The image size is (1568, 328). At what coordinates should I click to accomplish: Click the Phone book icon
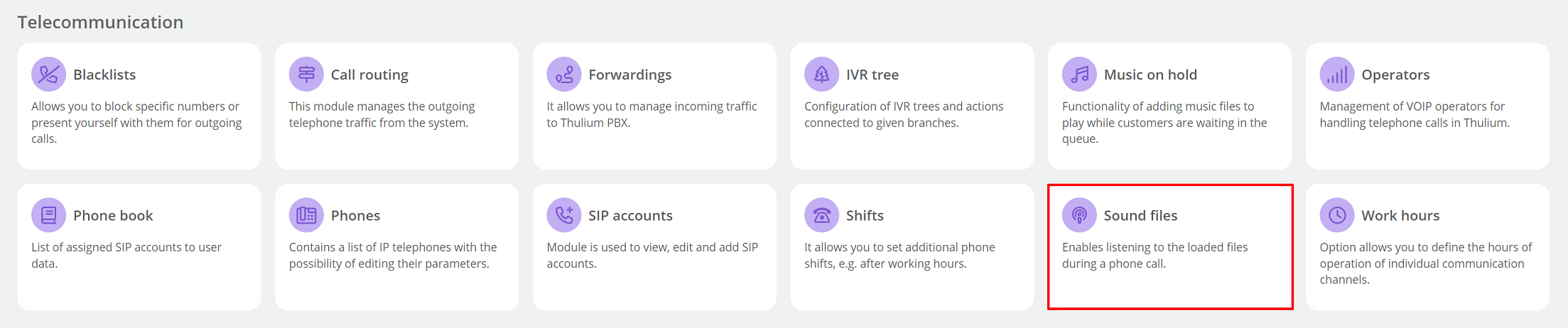click(48, 215)
